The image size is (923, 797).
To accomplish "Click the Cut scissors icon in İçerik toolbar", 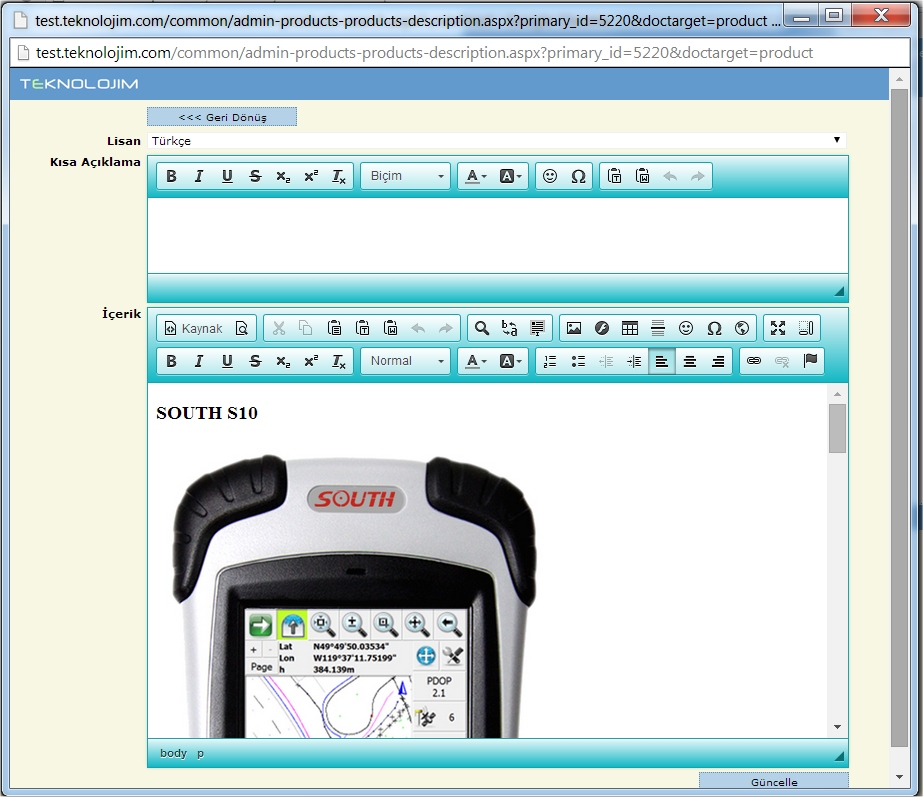I will [x=278, y=328].
